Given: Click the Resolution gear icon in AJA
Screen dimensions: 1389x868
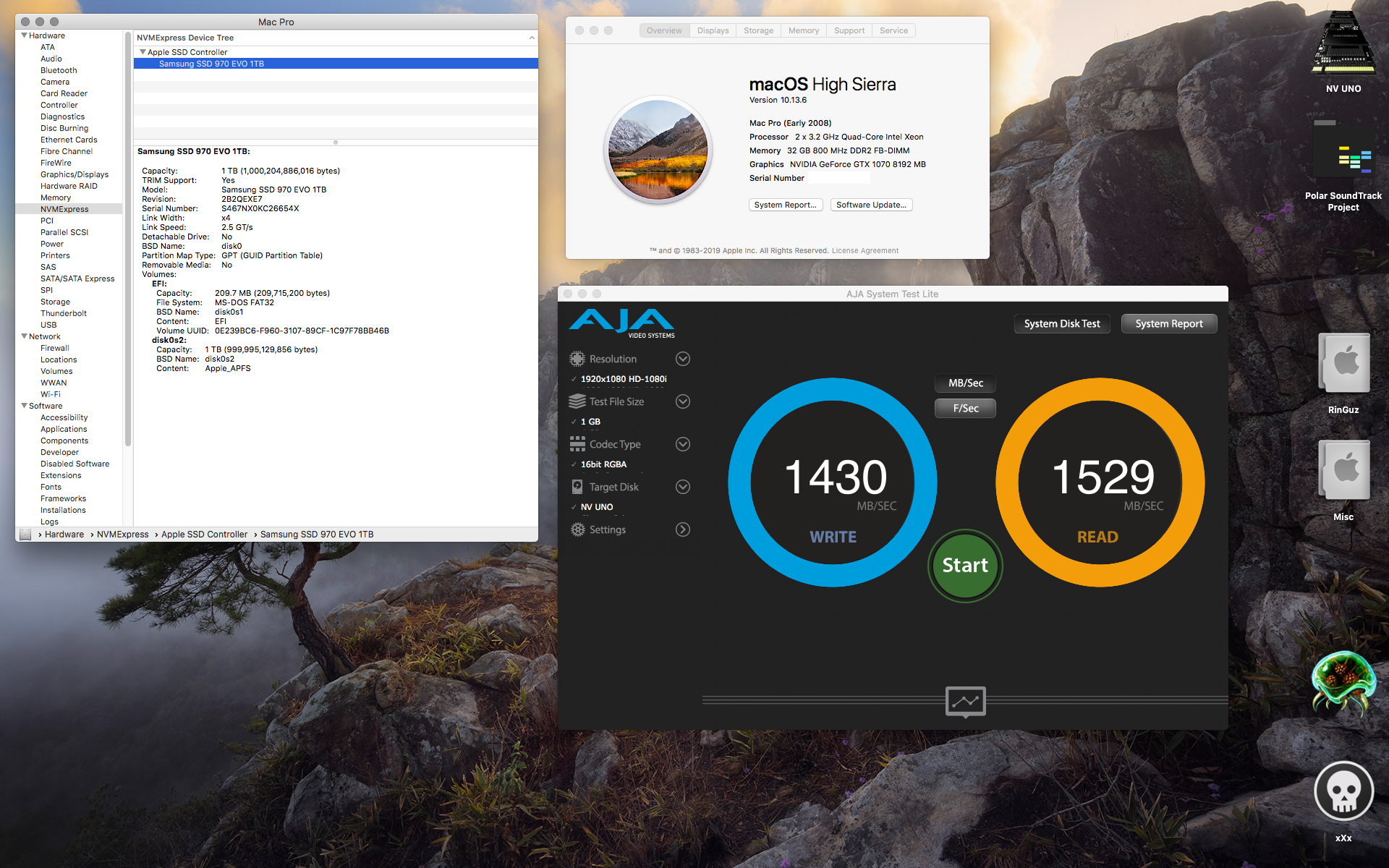Looking at the screenshot, I should tap(577, 359).
